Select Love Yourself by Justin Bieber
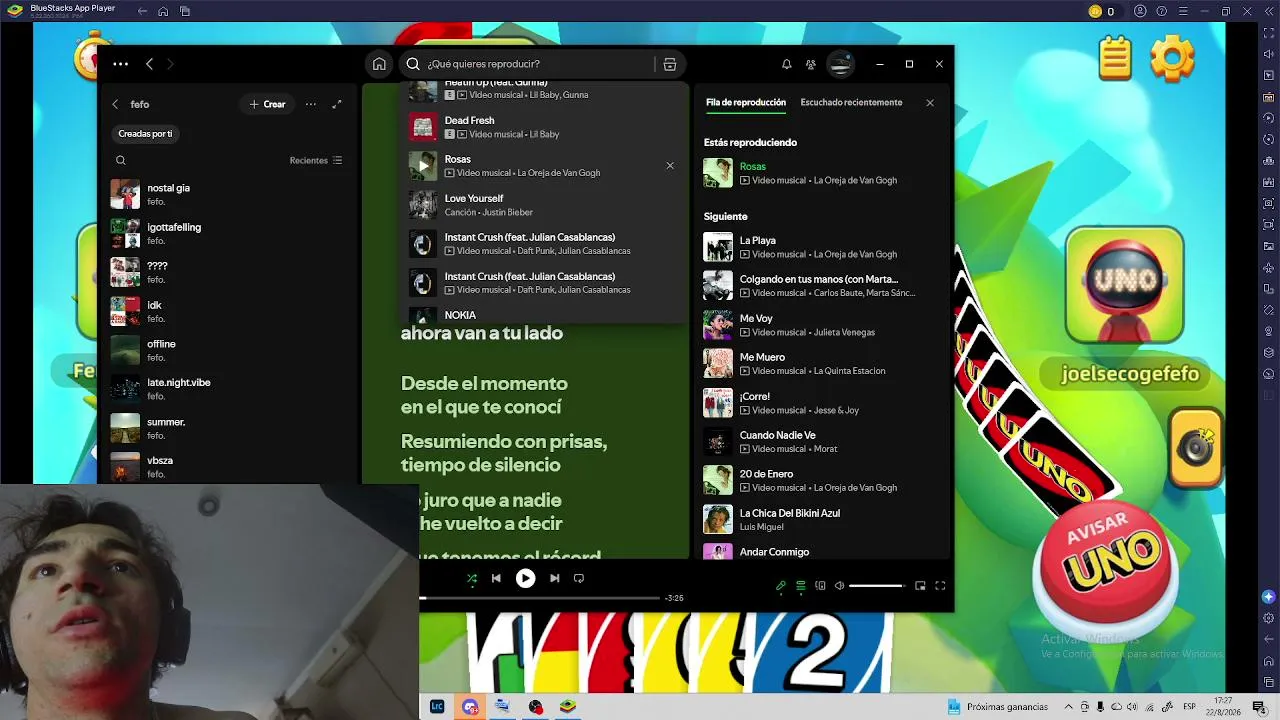The width and height of the screenshot is (1280, 720). (543, 205)
